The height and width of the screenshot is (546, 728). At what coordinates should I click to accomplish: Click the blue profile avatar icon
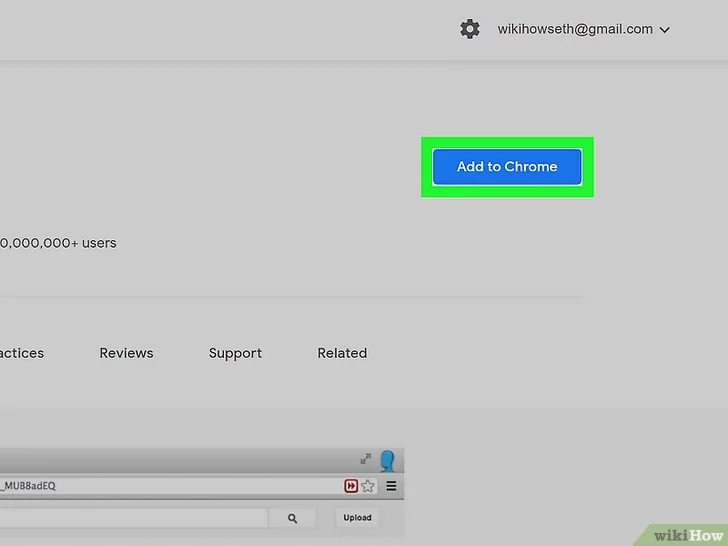click(x=388, y=461)
